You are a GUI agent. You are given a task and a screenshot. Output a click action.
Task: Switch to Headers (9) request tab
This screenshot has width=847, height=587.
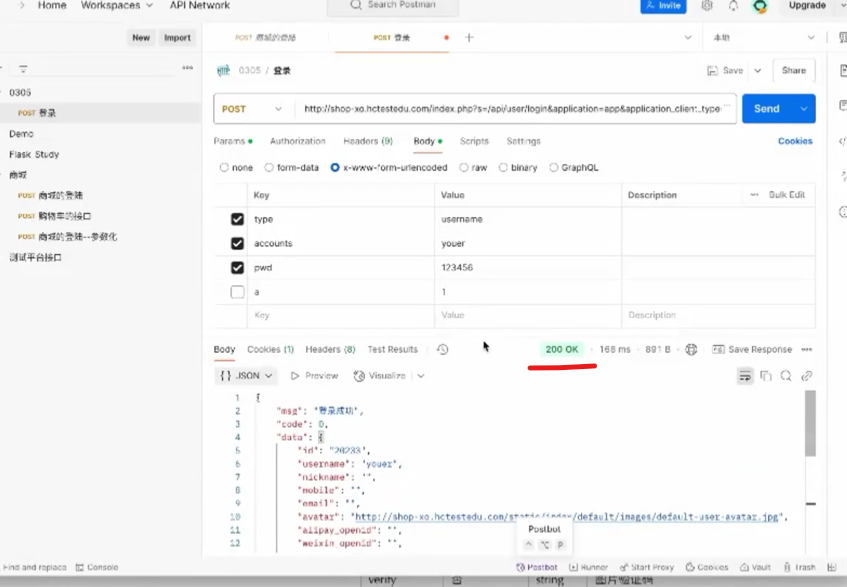[x=368, y=141]
